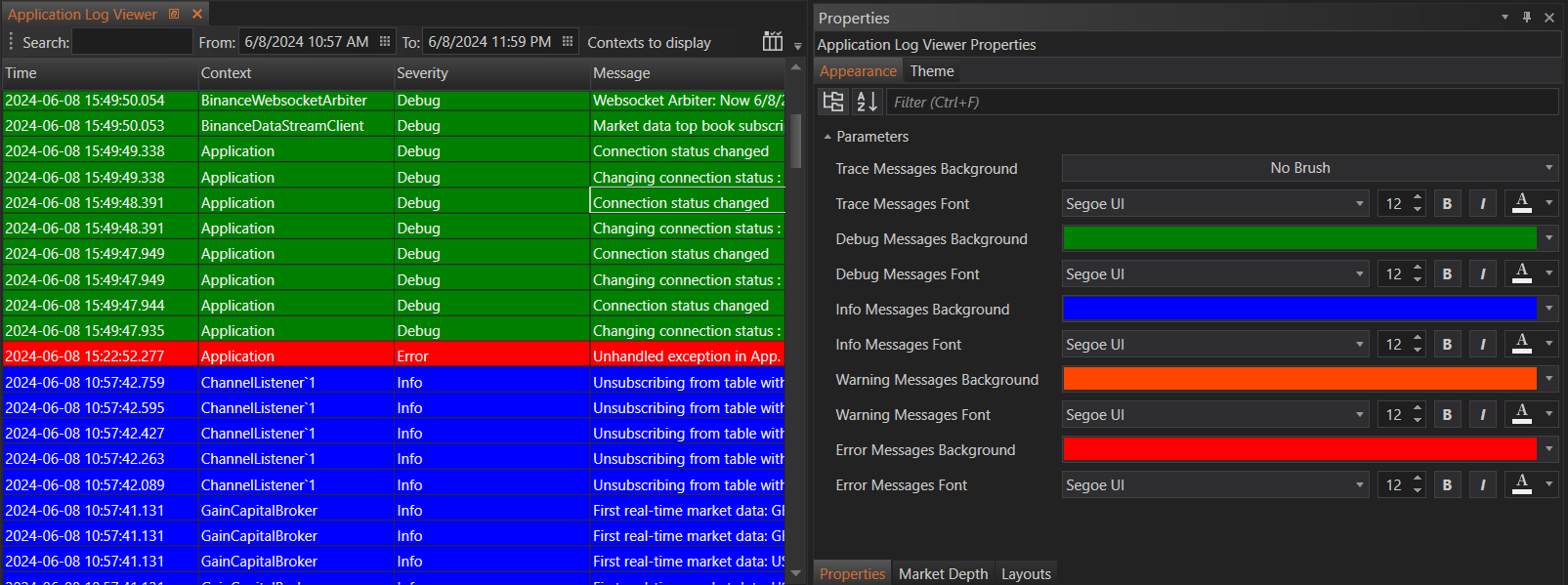Collapse the Parameters section
The image size is (1568, 585).
tap(827, 137)
